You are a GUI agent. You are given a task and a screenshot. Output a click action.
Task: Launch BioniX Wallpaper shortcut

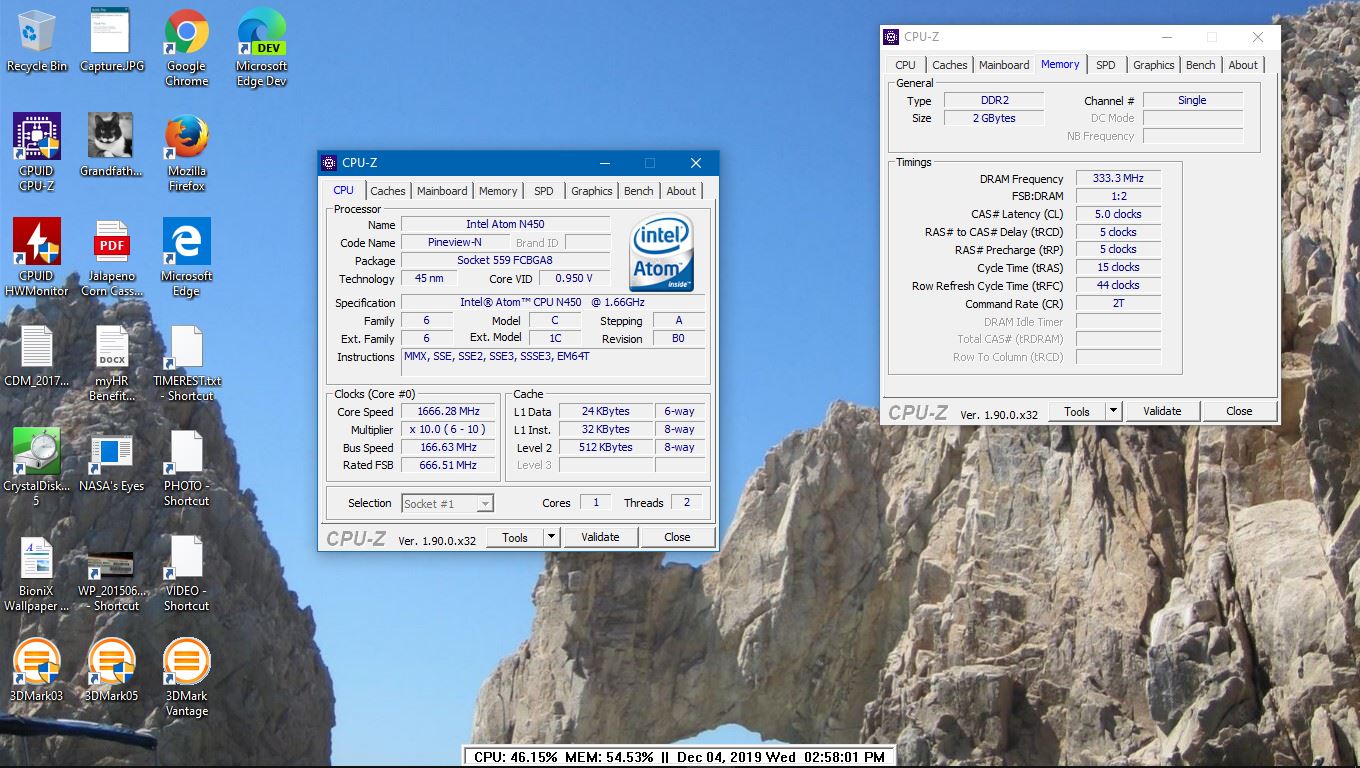tap(37, 572)
